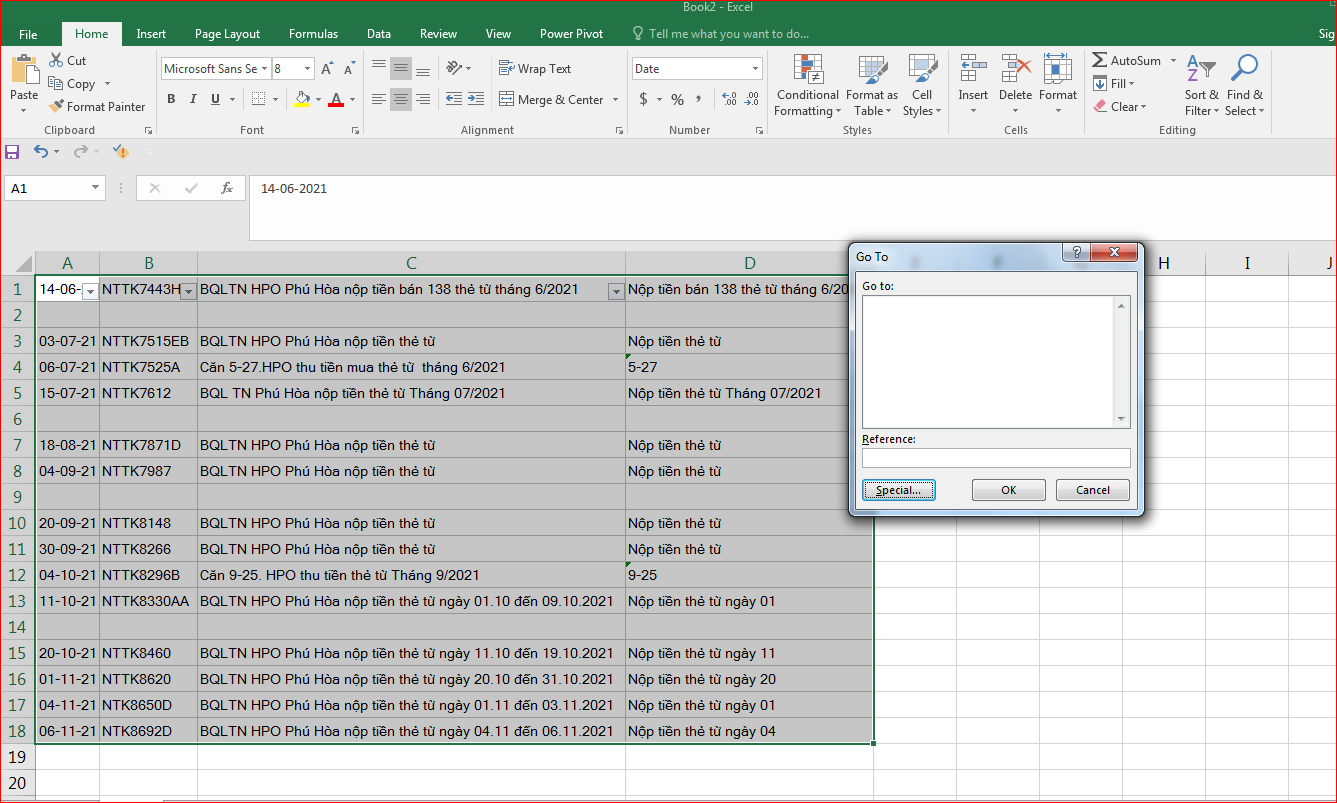Click the Cut scissors icon
The image size is (1337, 803).
click(56, 61)
